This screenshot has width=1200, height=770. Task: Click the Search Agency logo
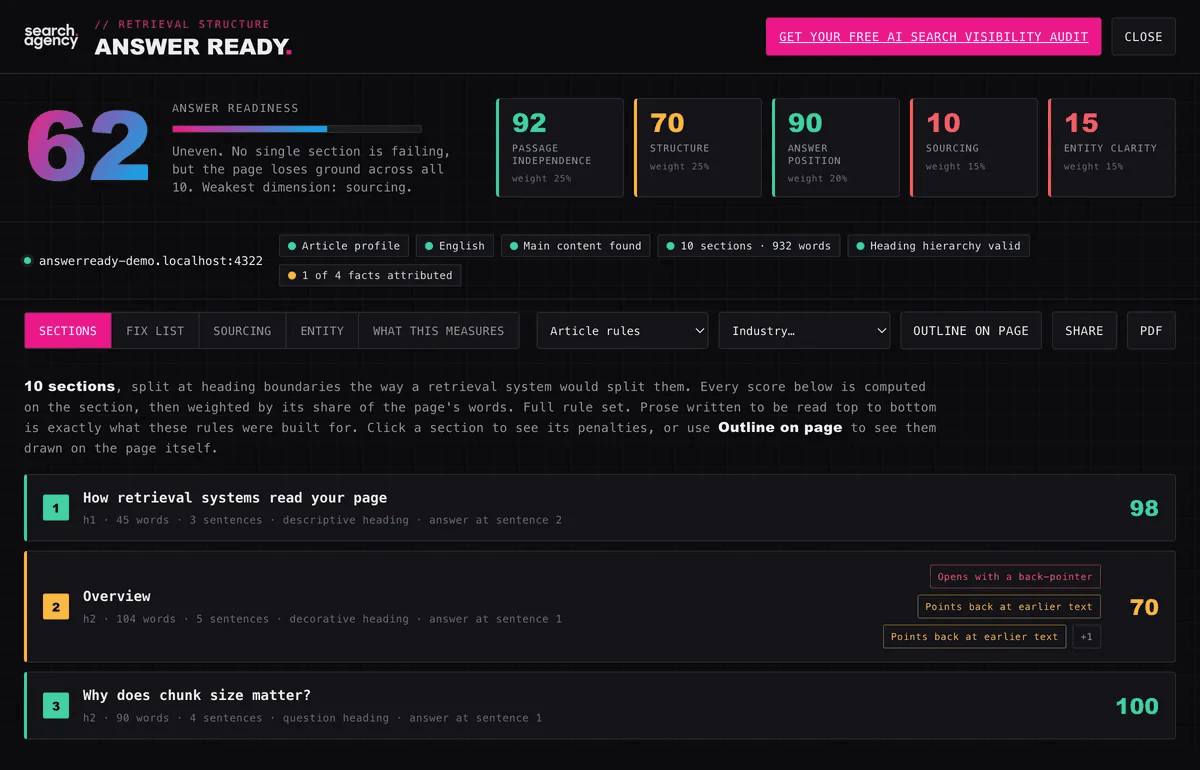point(50,37)
